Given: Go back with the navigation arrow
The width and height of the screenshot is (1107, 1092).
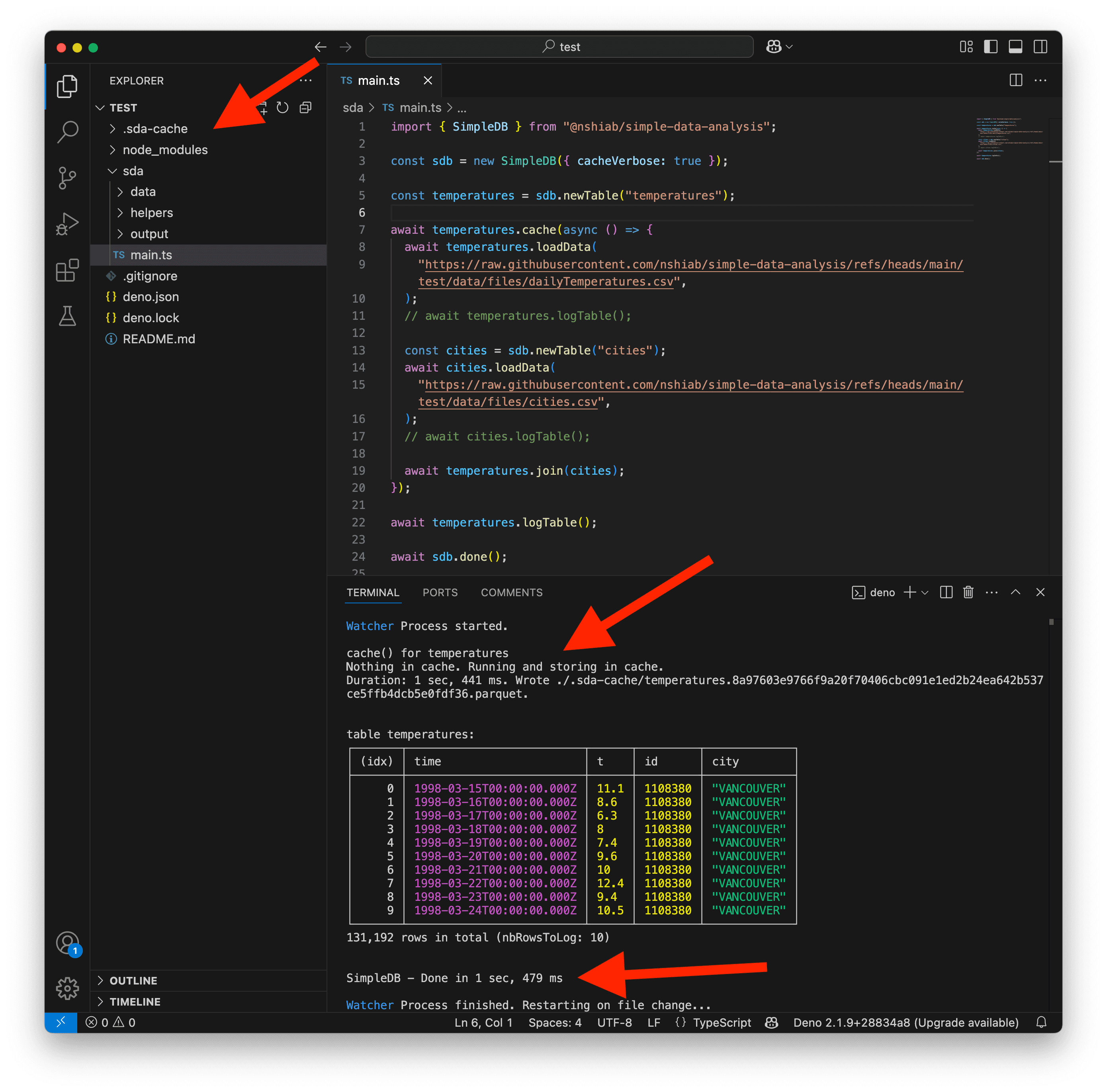Looking at the screenshot, I should (x=320, y=47).
